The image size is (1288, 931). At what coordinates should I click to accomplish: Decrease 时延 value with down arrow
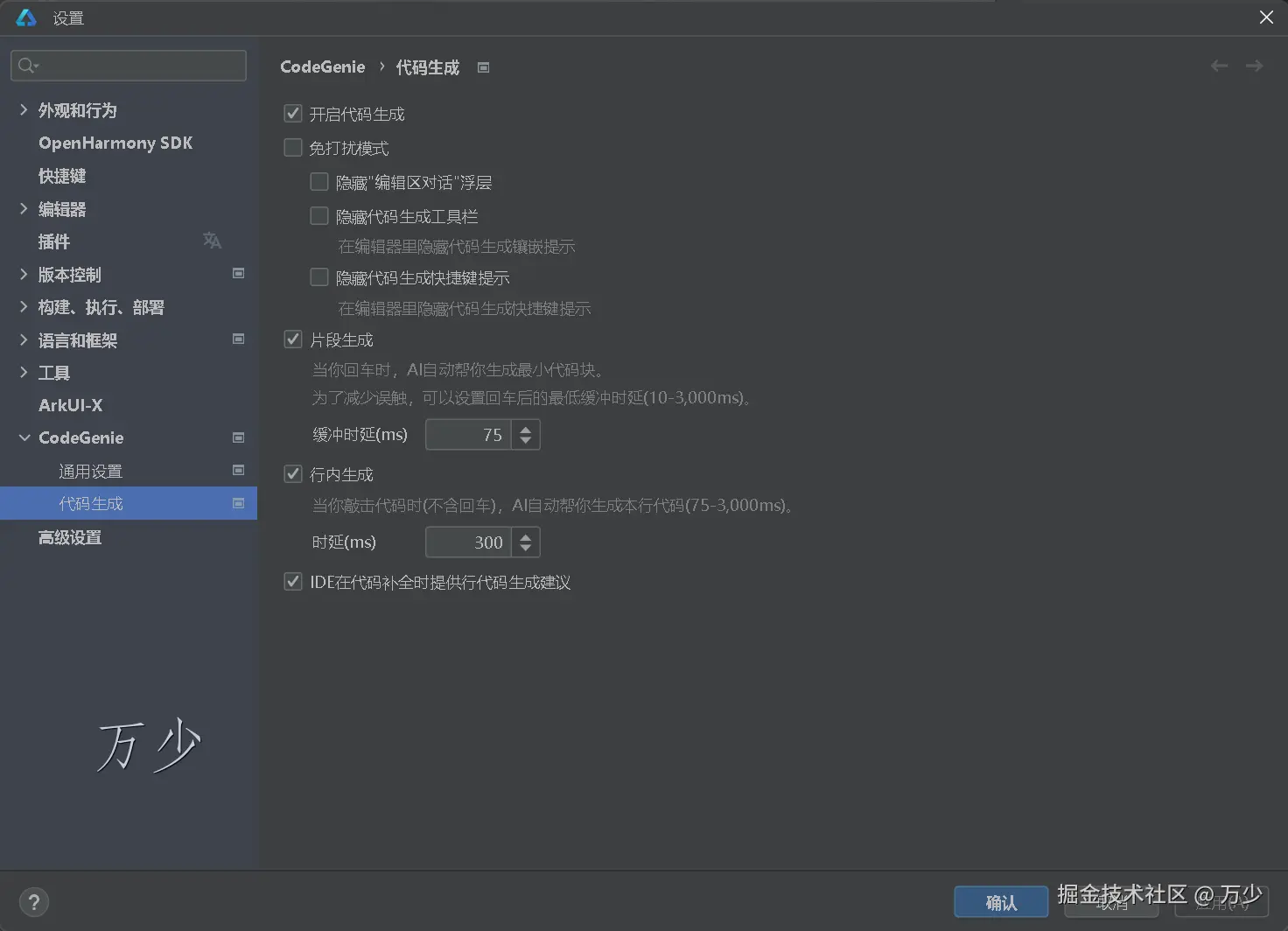coord(525,549)
